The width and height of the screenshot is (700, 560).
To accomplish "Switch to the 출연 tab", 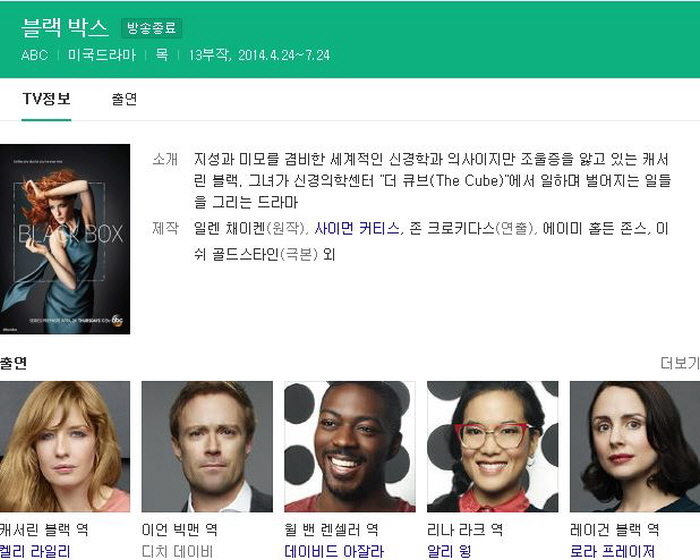I will pyautogui.click(x=124, y=99).
